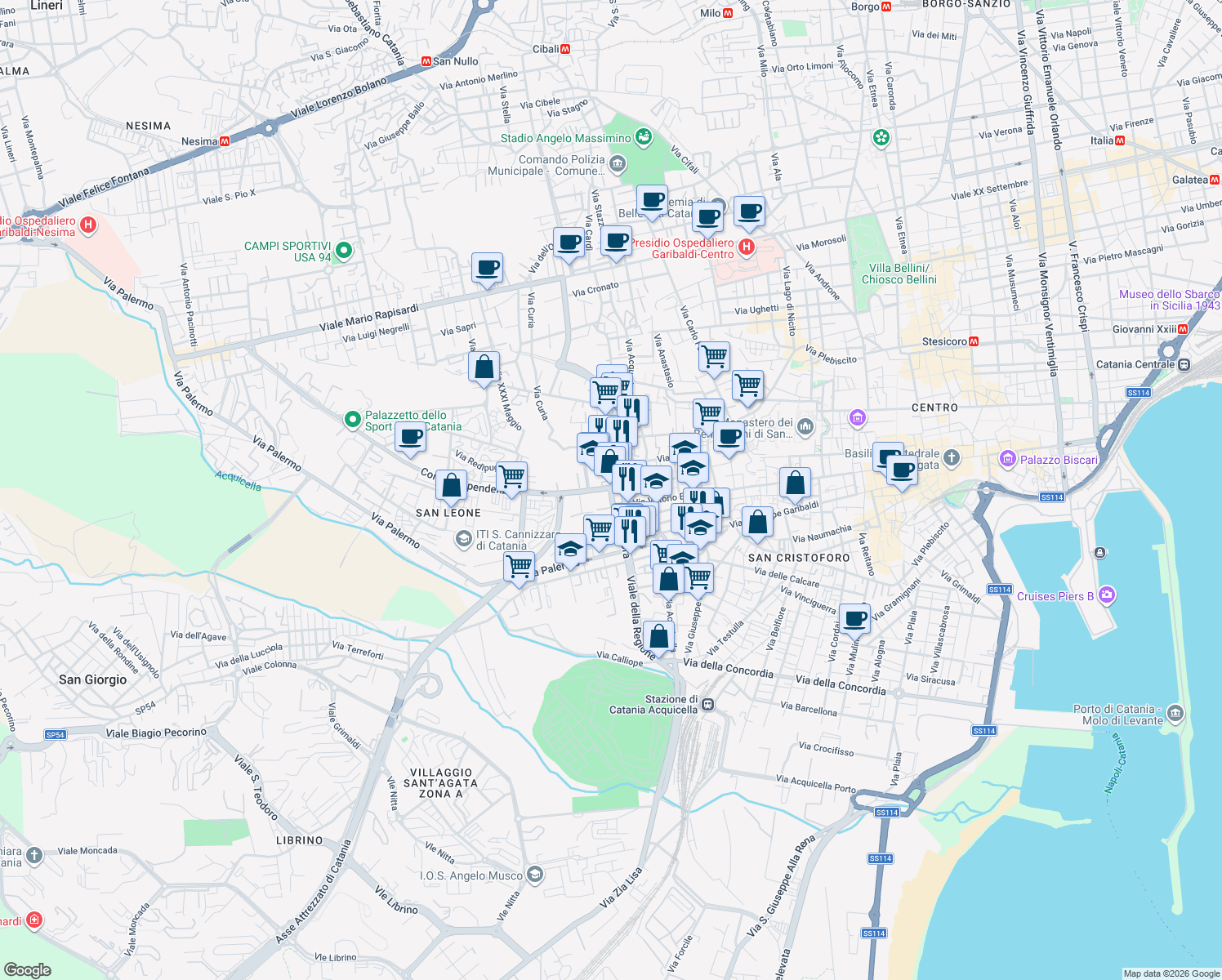This screenshot has width=1222, height=980.
Task: Click the hospital icon for Presidio Ospedaliero Garibaldi-Centro
Action: coord(746,247)
